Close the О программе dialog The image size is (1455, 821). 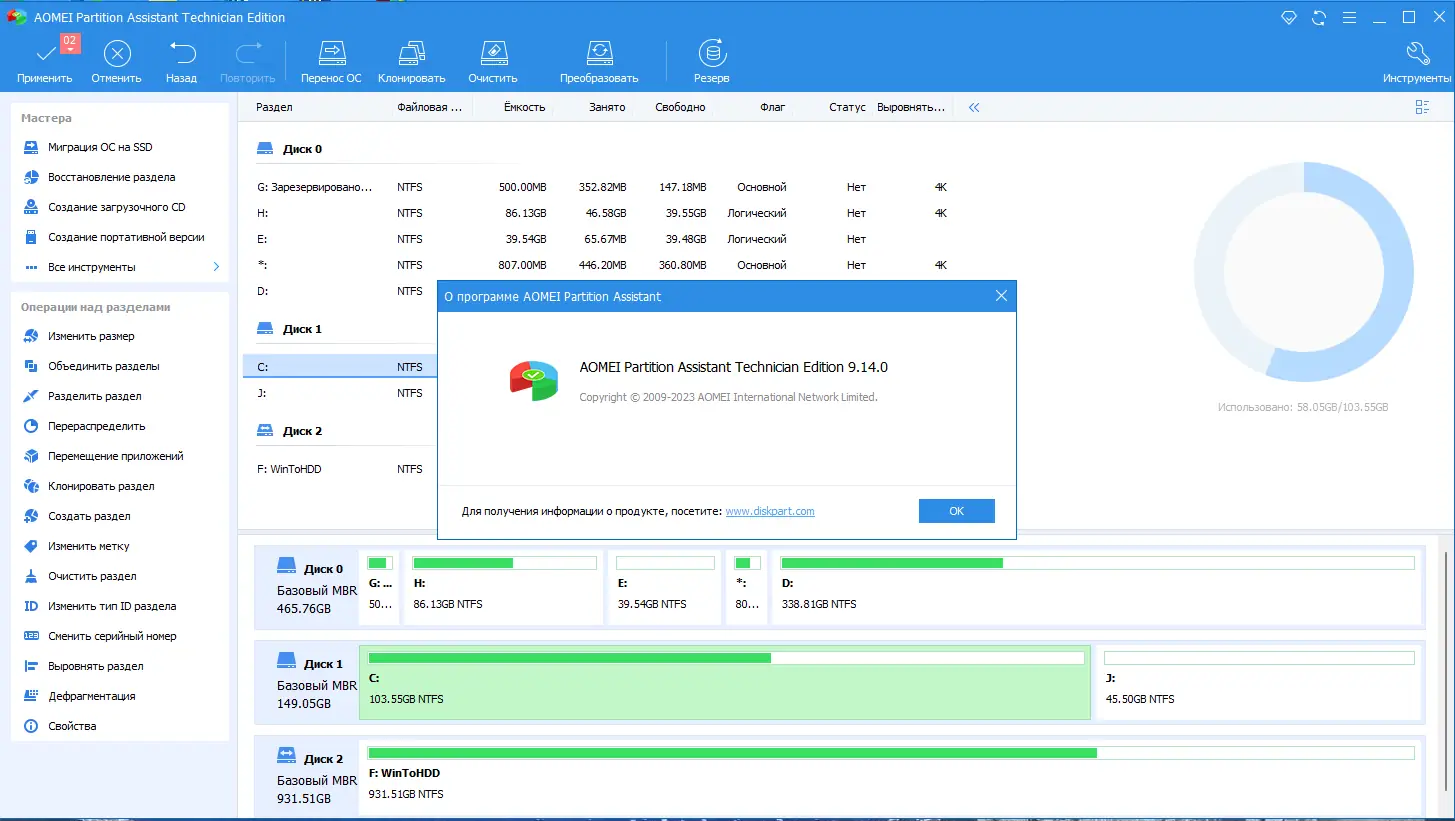(x=1001, y=296)
